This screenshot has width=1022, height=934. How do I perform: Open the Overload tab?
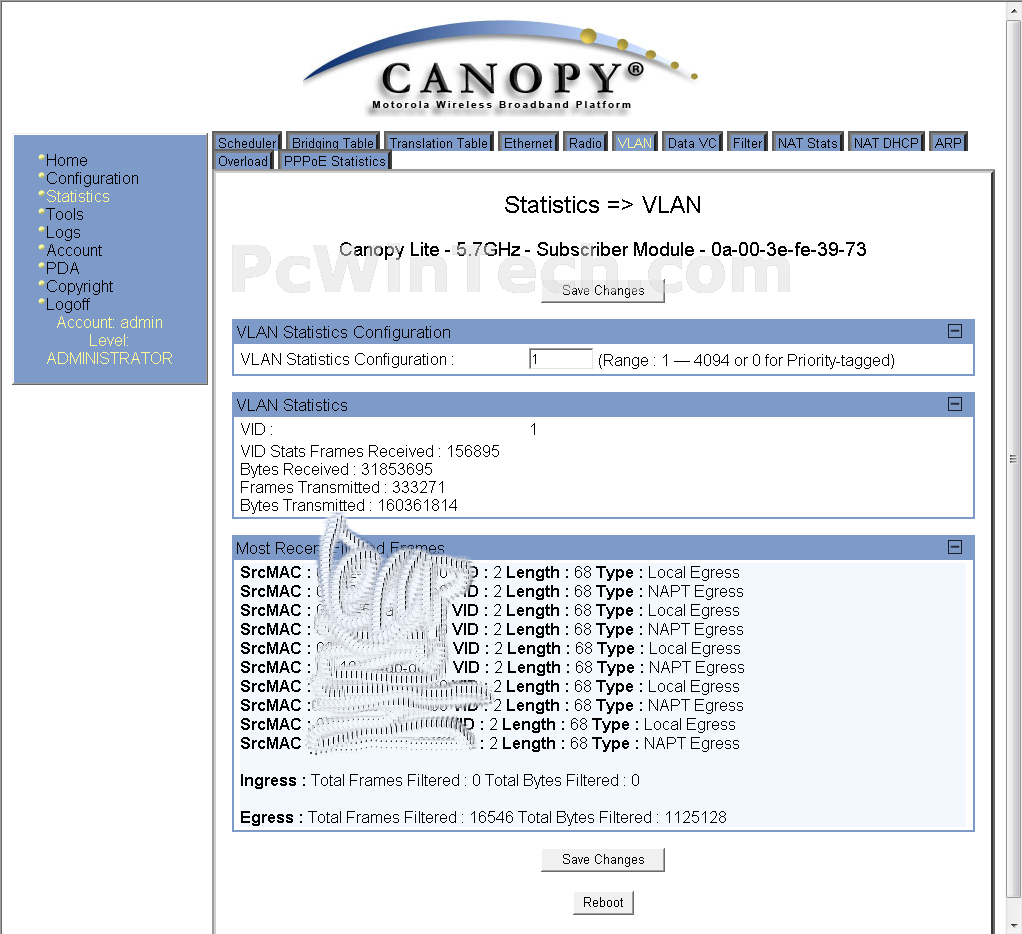point(243,161)
